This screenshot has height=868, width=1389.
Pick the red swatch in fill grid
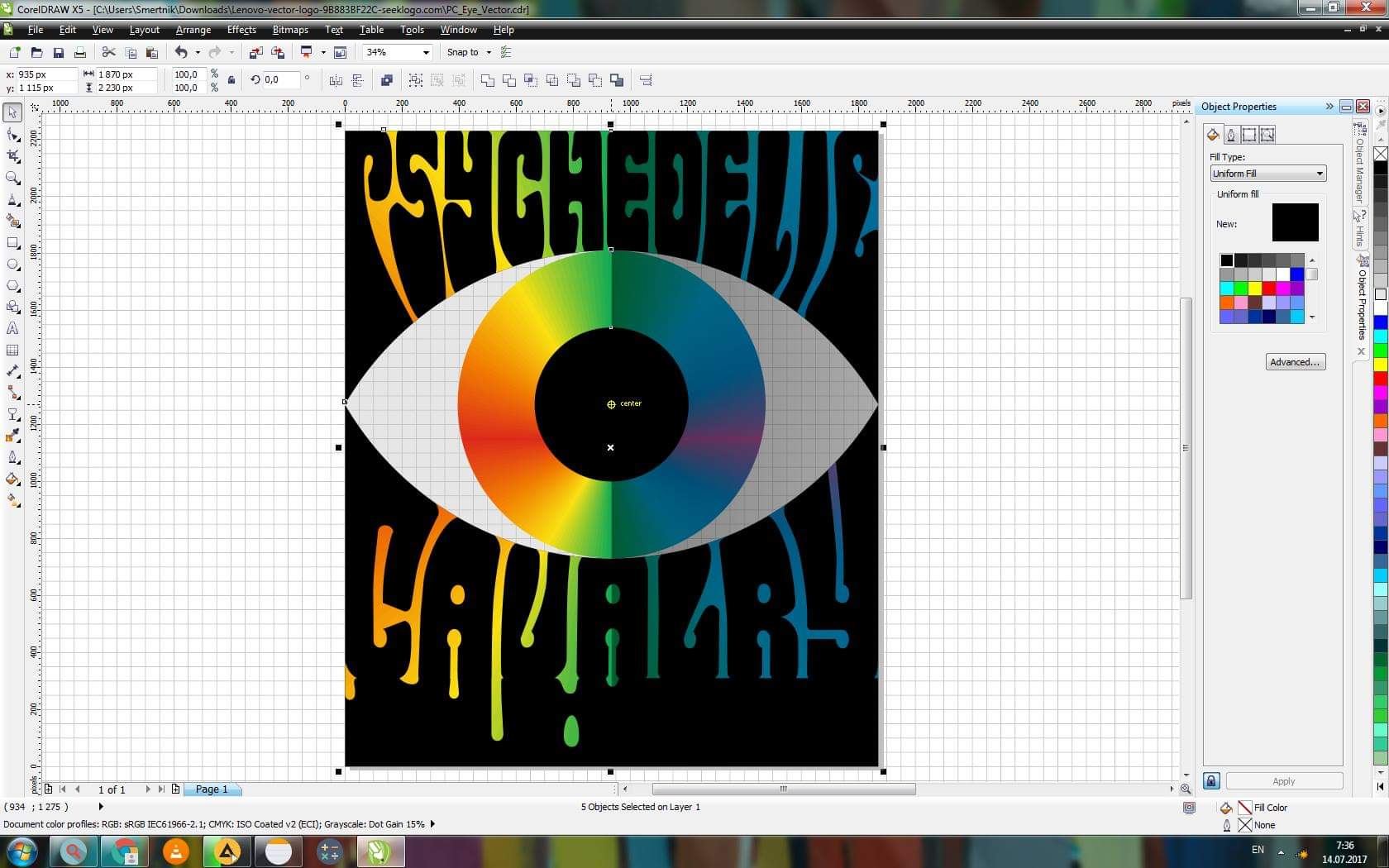(1268, 289)
